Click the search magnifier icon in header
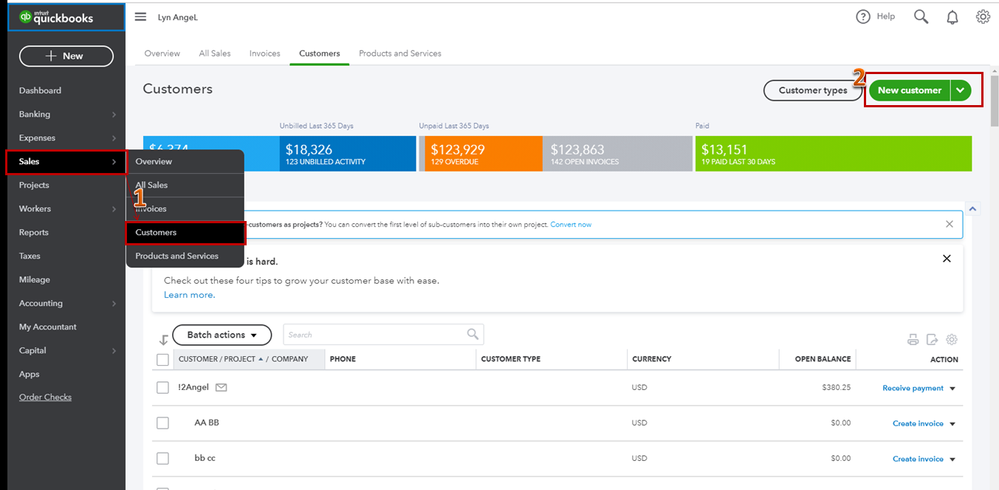This screenshot has height=490, width=999. pos(921,17)
